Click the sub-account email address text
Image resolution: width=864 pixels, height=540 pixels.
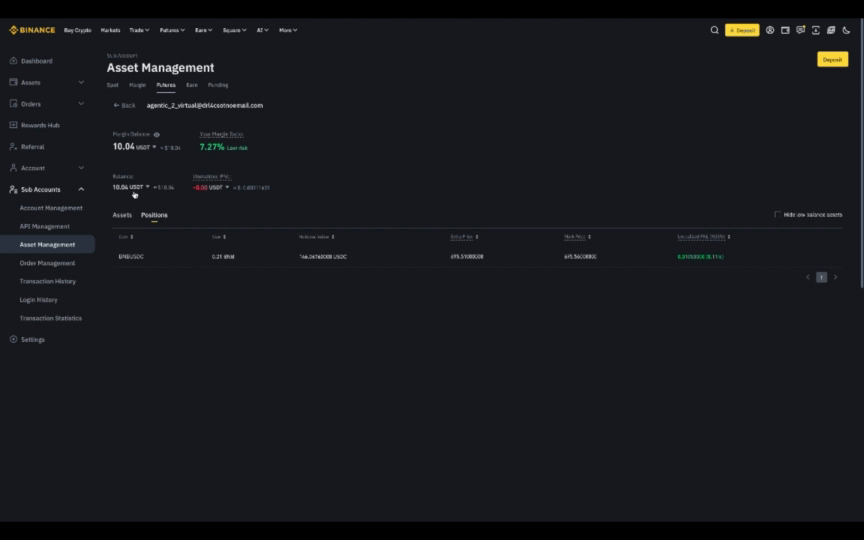[x=204, y=105]
